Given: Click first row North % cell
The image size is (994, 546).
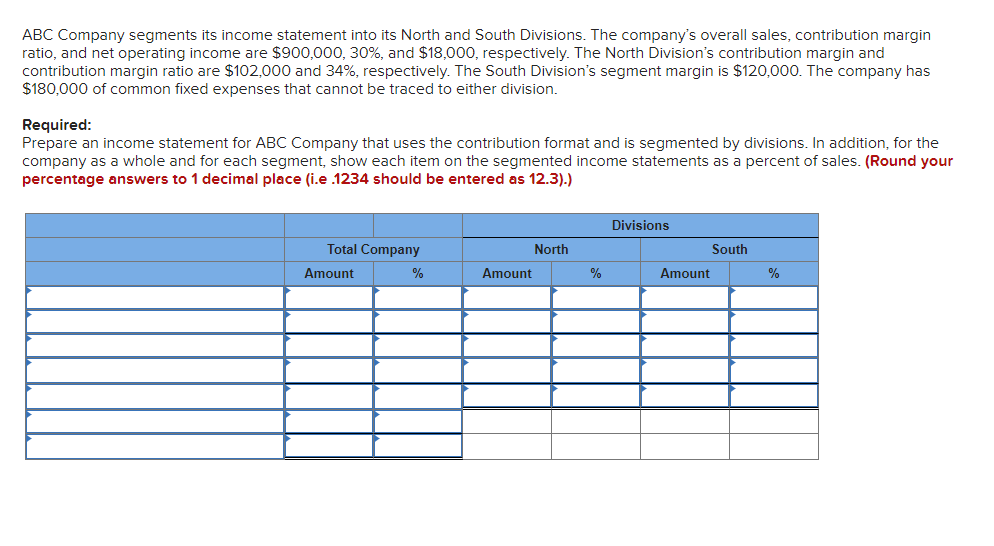Looking at the screenshot, I should click(x=596, y=297).
